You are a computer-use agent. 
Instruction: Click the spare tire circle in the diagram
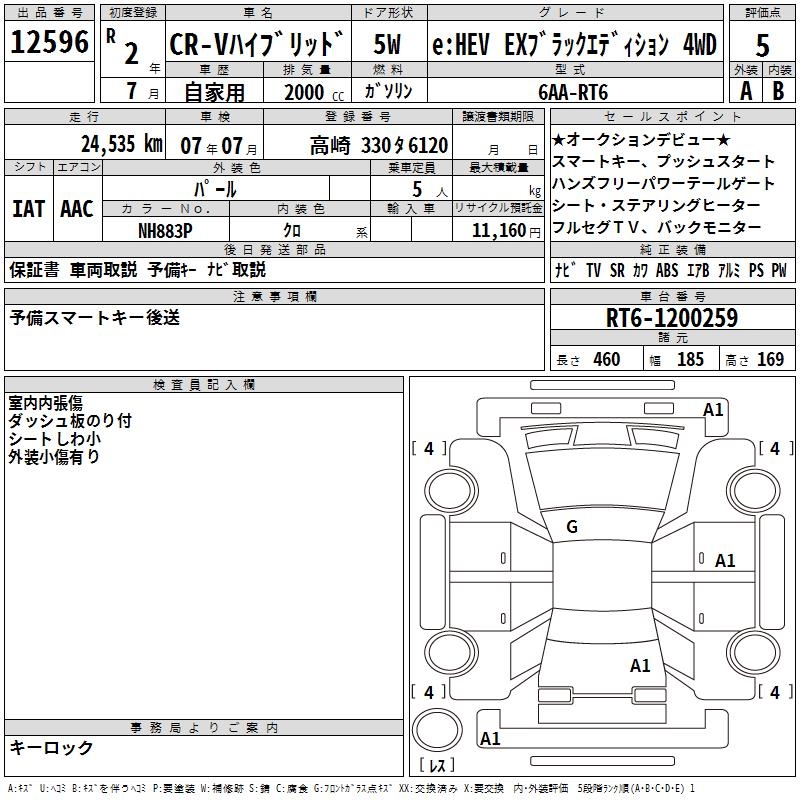tap(437, 730)
